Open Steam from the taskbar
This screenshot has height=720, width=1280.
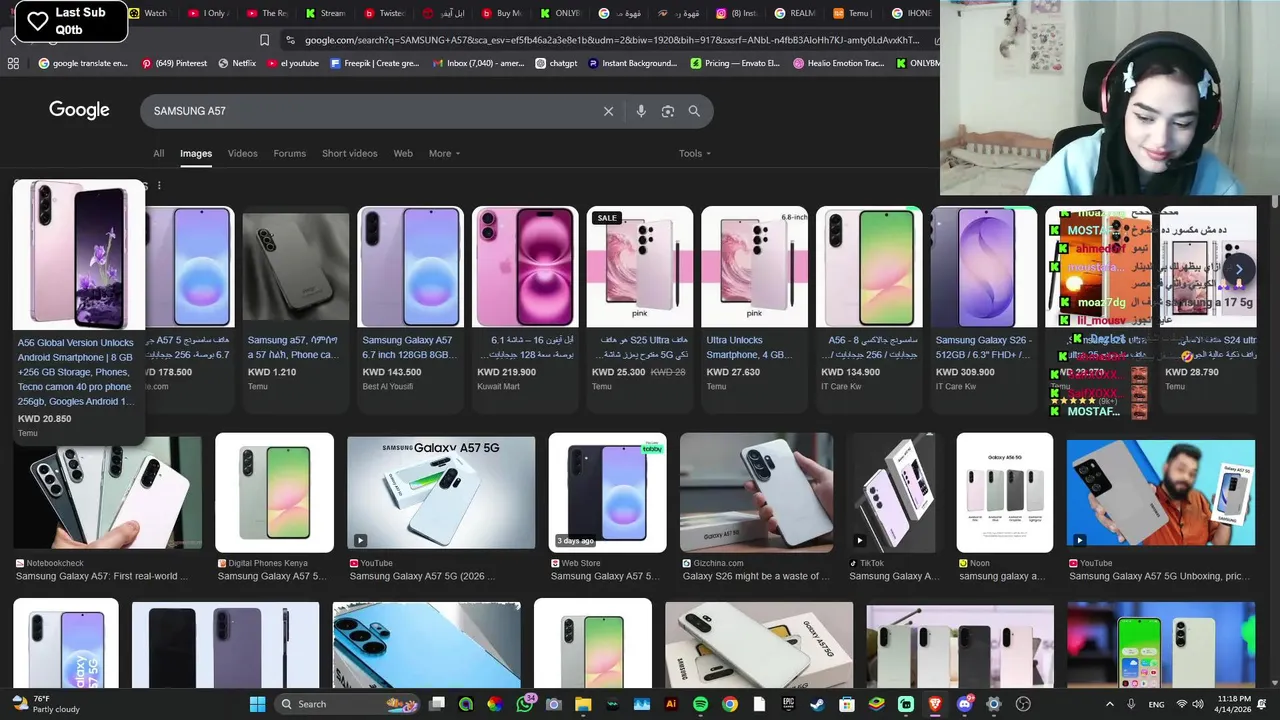click(817, 704)
